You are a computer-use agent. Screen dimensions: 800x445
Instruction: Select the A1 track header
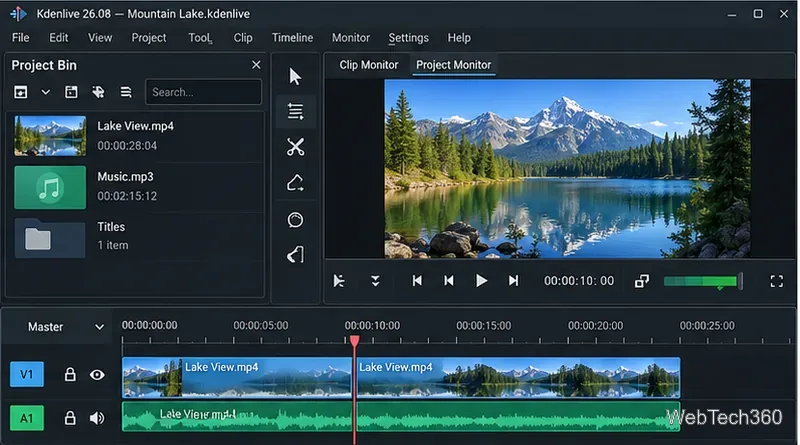pyautogui.click(x=27, y=418)
